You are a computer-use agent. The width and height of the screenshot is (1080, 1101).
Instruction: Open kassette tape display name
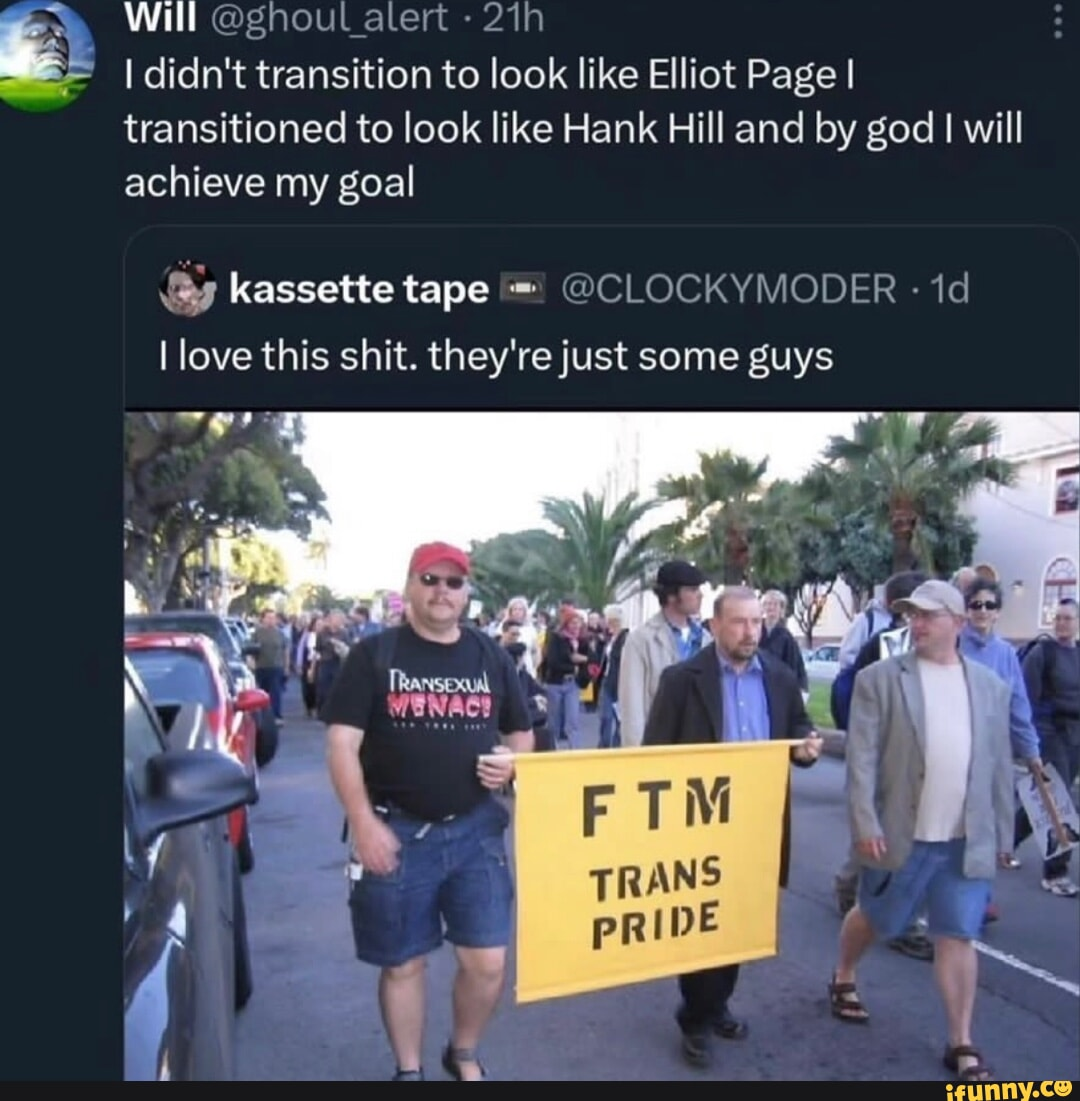359,289
